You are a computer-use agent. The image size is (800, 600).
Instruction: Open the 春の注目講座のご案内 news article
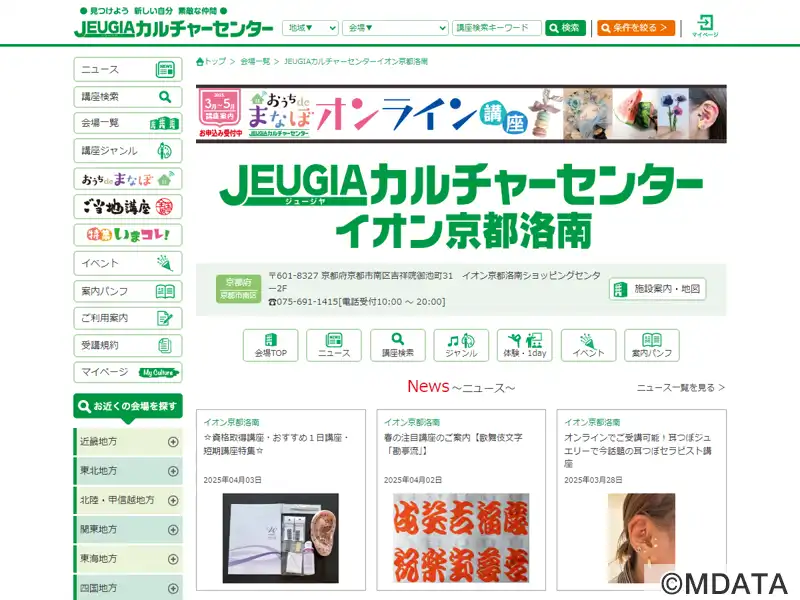[453, 444]
